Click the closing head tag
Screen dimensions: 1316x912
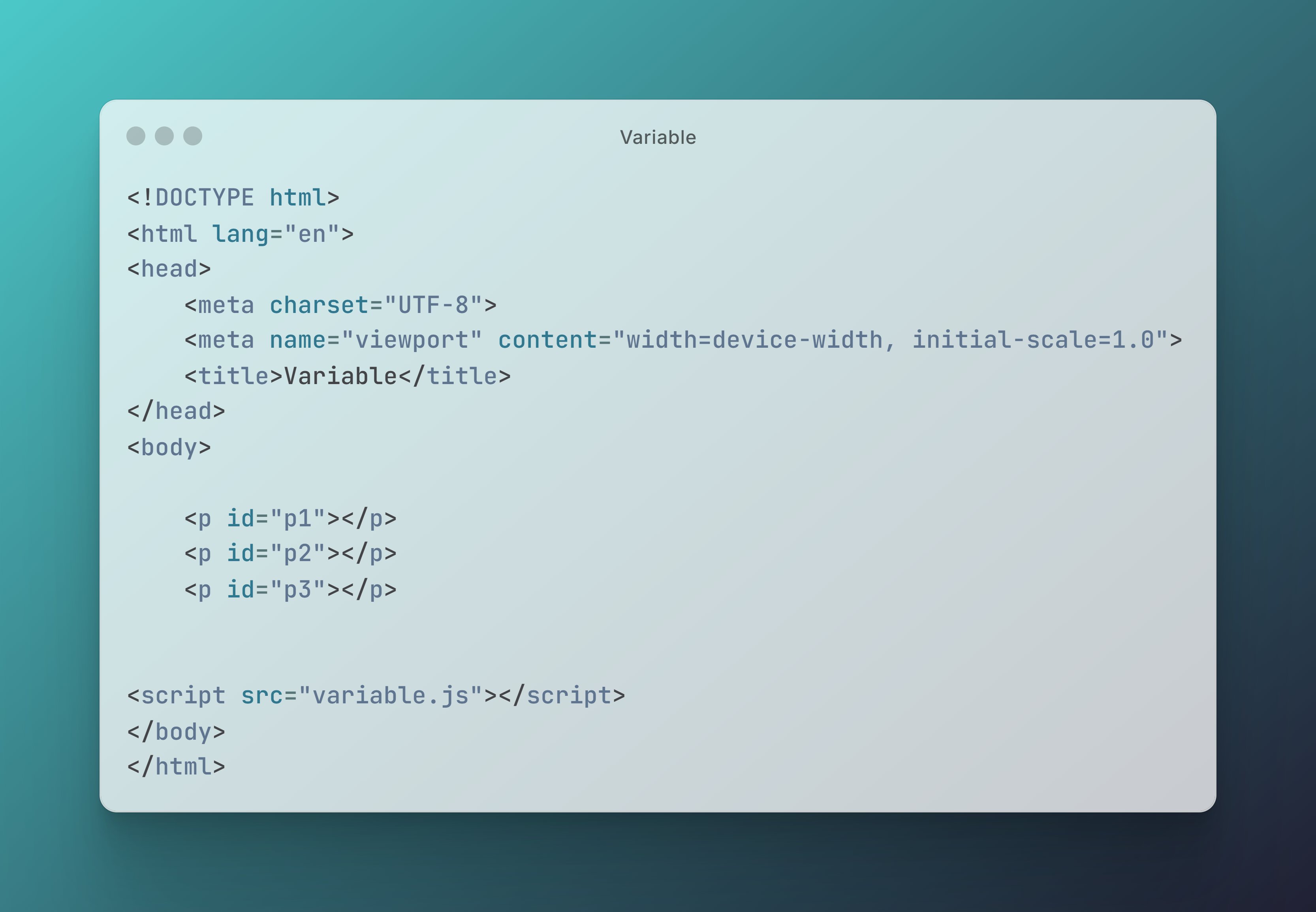176,411
